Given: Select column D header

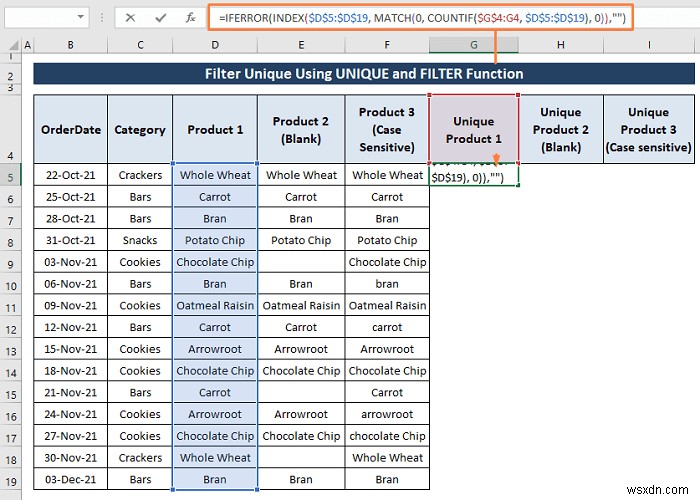Looking at the screenshot, I should pos(215,45).
